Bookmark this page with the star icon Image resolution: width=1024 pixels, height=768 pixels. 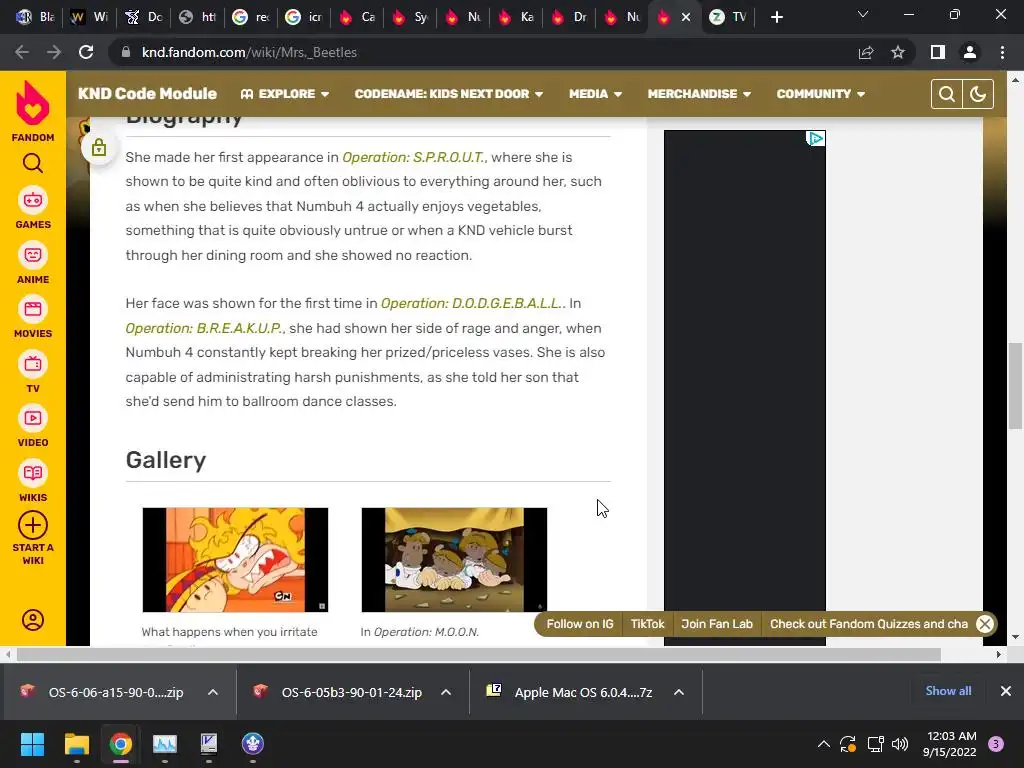click(898, 52)
